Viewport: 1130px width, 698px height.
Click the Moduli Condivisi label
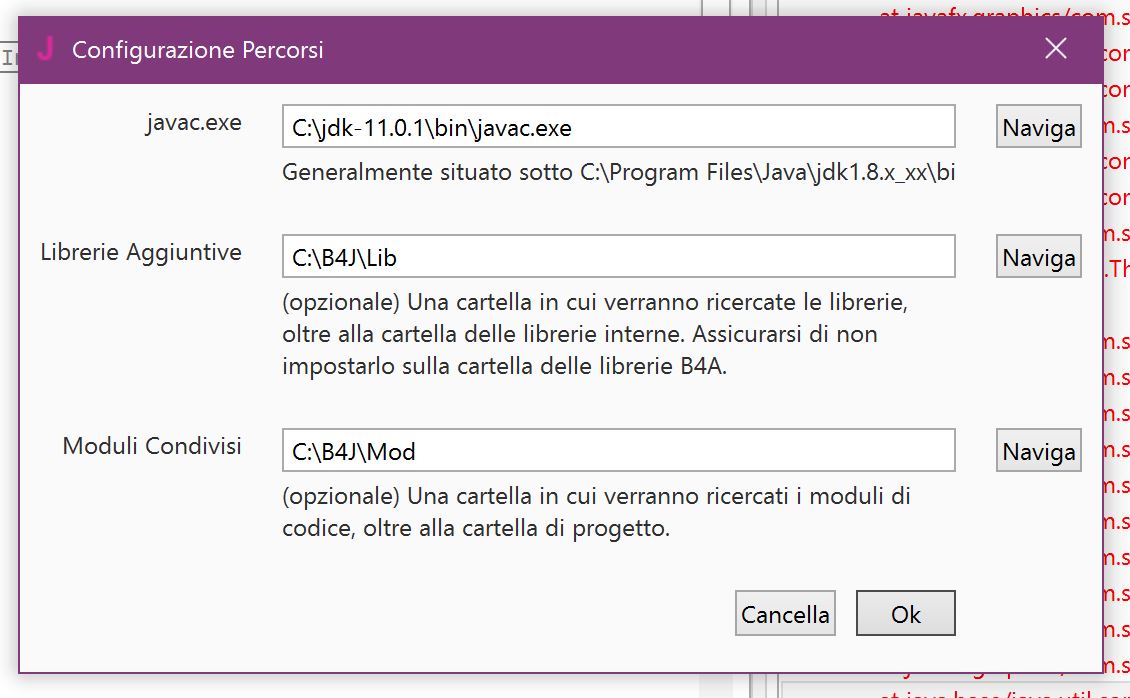pos(152,446)
